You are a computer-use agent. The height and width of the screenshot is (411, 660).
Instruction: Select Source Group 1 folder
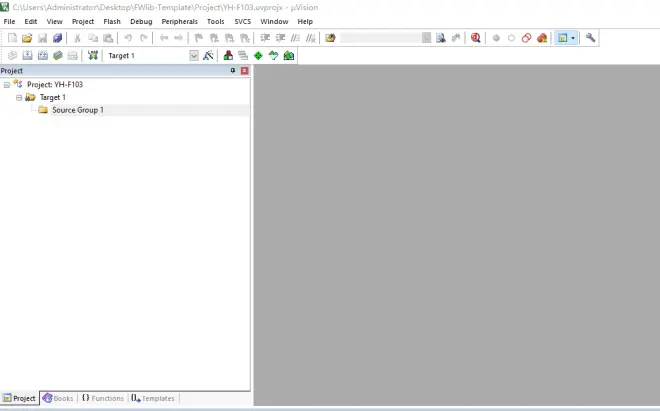point(77,110)
